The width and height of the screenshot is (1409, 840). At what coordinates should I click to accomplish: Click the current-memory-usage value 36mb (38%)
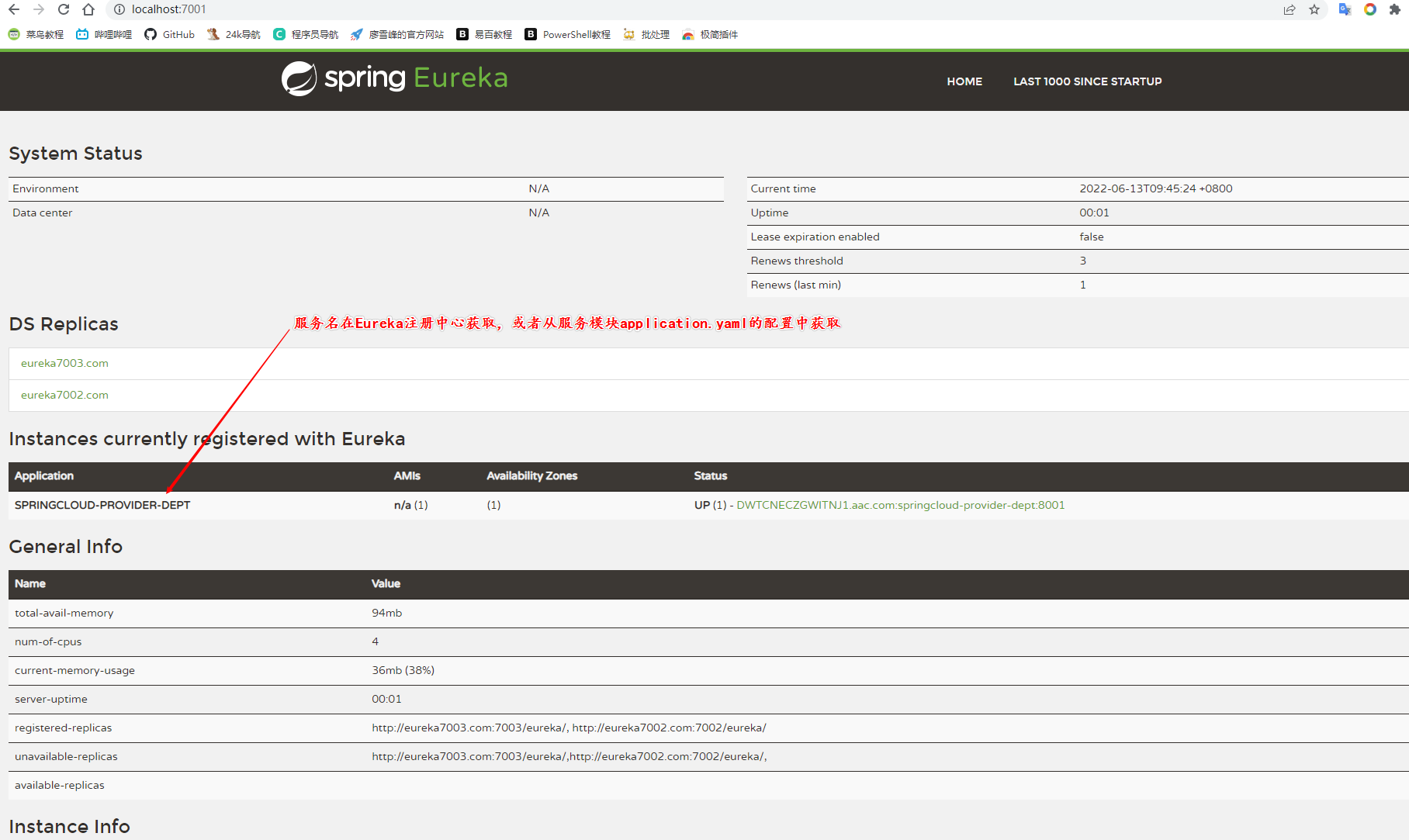403,670
